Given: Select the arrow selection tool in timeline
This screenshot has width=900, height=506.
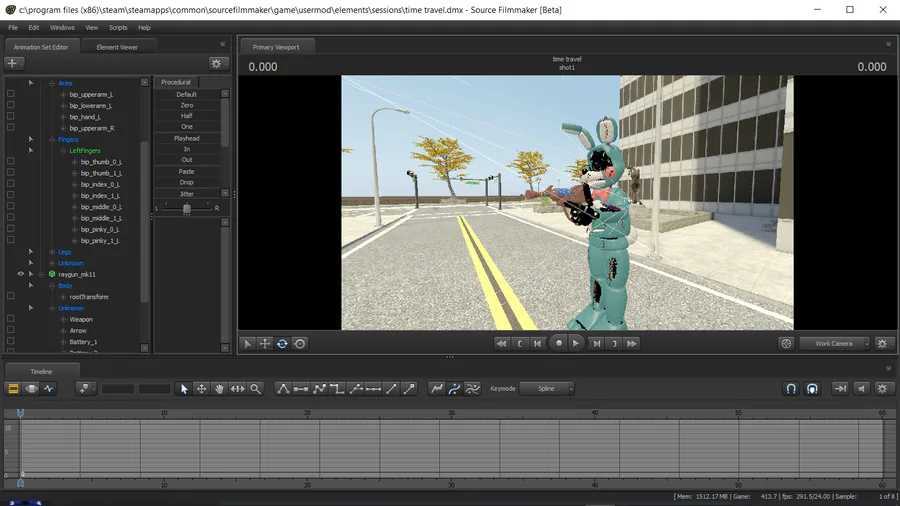Looking at the screenshot, I should coord(184,389).
